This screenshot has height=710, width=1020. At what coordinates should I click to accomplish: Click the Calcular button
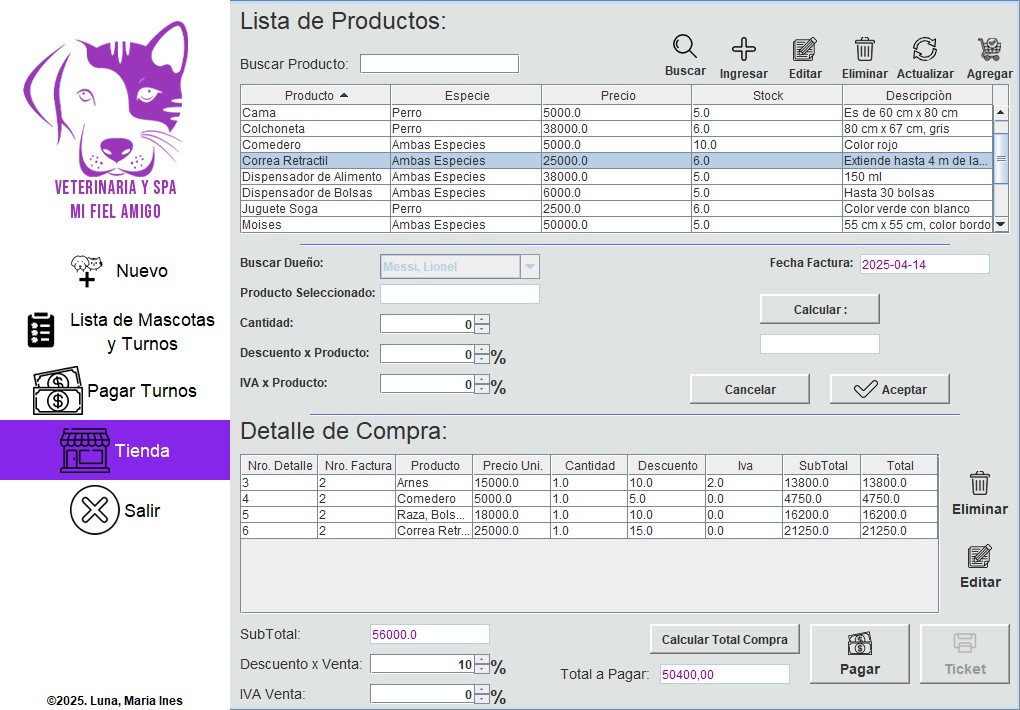click(820, 309)
